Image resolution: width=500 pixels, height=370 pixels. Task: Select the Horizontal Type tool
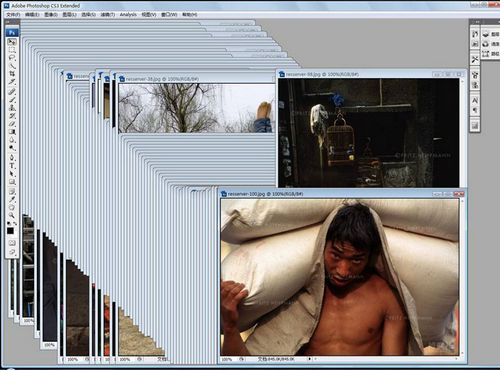(12, 166)
